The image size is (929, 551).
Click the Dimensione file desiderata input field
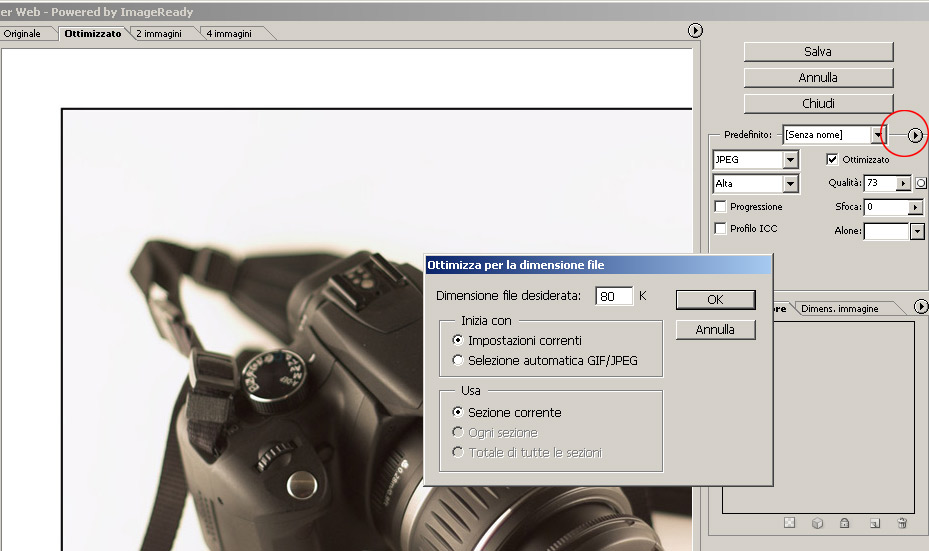[614, 296]
